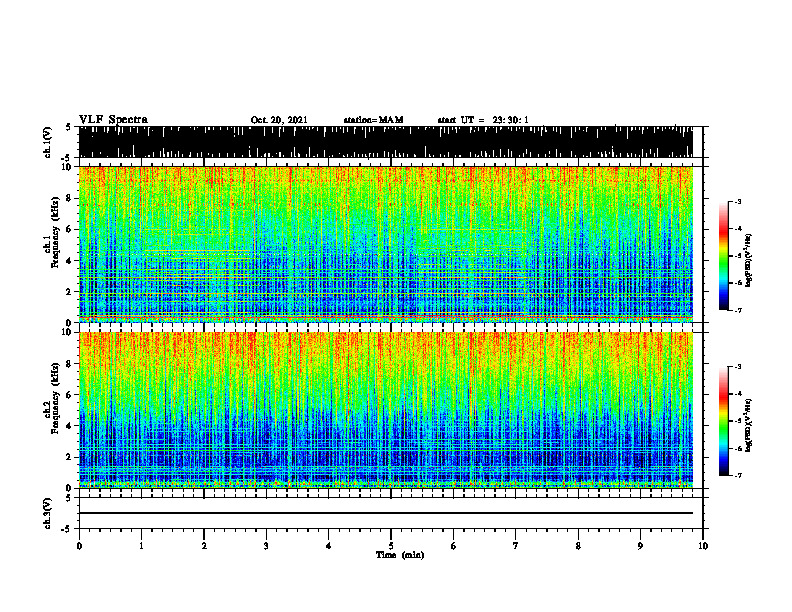Click time axis tick label "1"

(141, 546)
